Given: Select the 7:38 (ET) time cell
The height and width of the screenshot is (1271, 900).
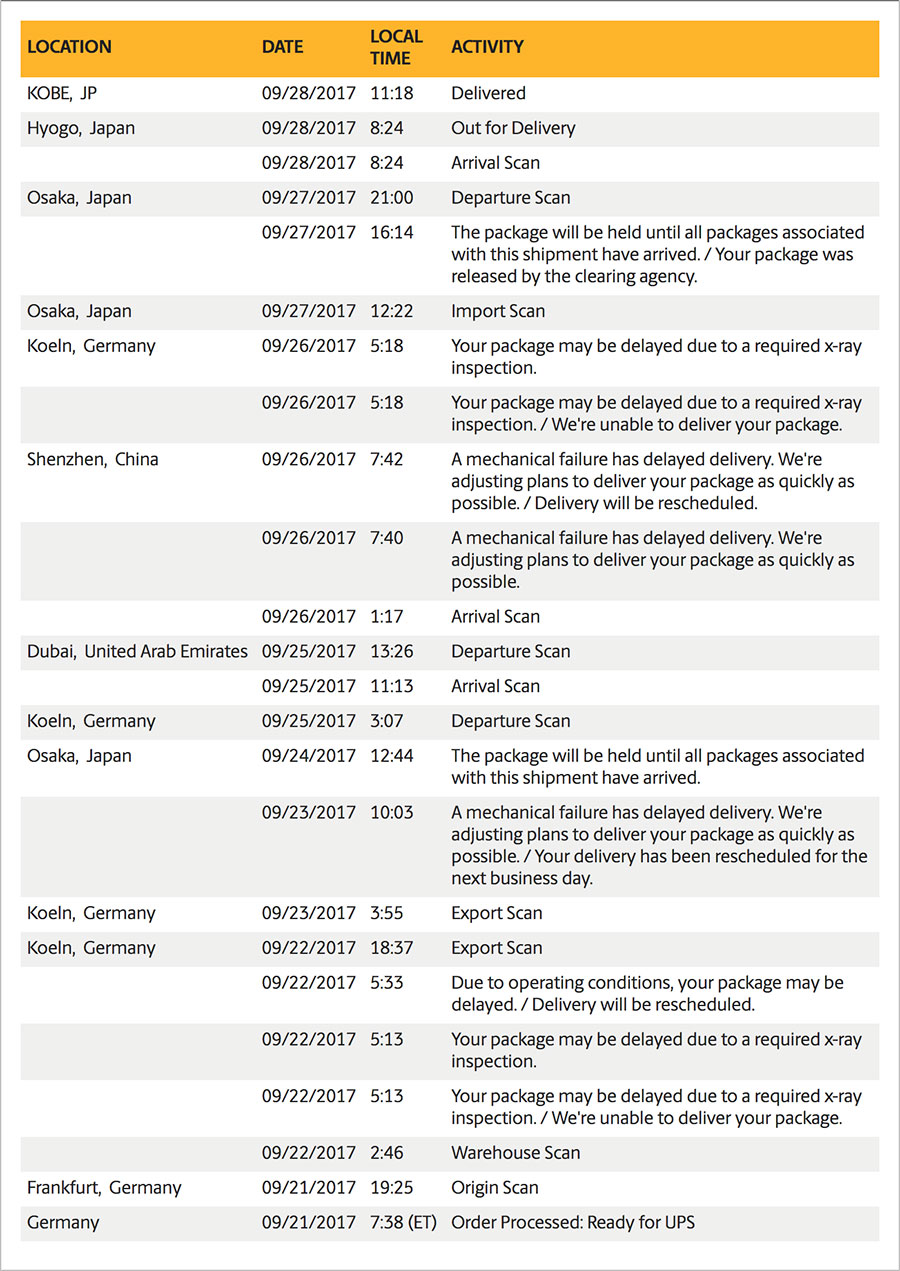Looking at the screenshot, I should pos(403,1222).
